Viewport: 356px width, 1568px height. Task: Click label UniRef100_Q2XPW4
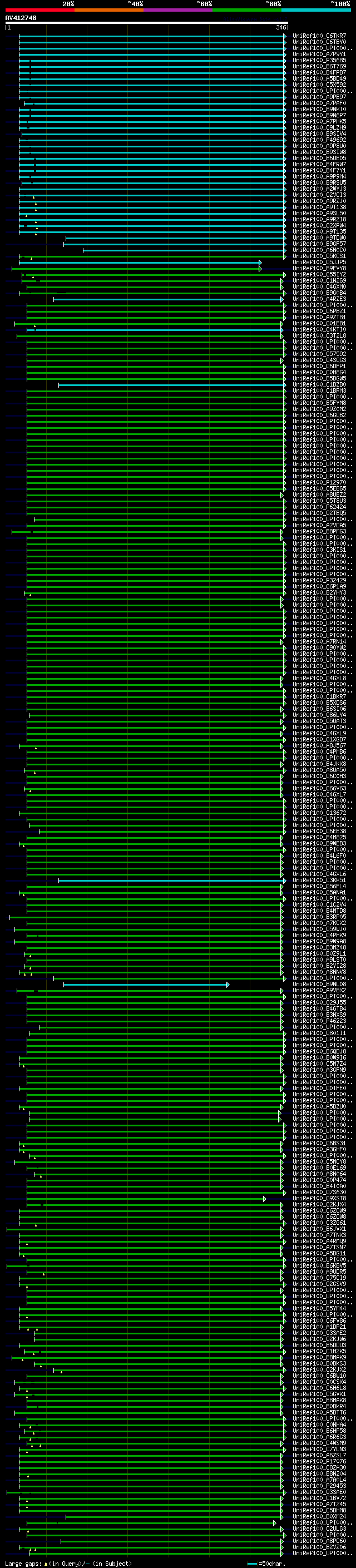tap(319, 225)
